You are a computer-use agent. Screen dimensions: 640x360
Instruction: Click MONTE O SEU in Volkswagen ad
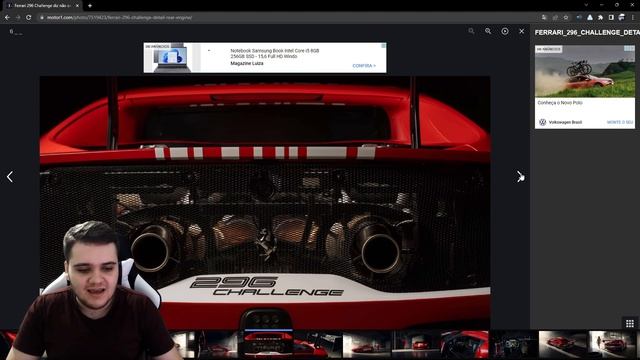pos(620,122)
